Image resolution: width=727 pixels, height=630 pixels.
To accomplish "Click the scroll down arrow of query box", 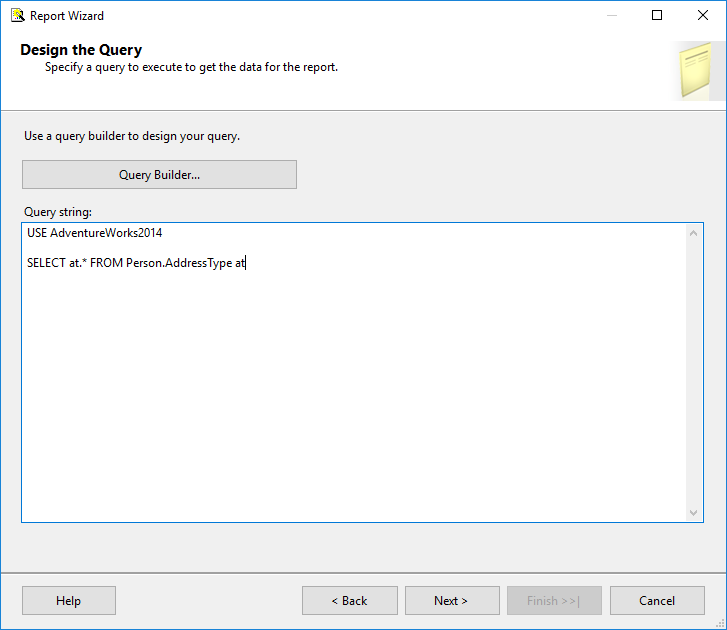I will [695, 512].
